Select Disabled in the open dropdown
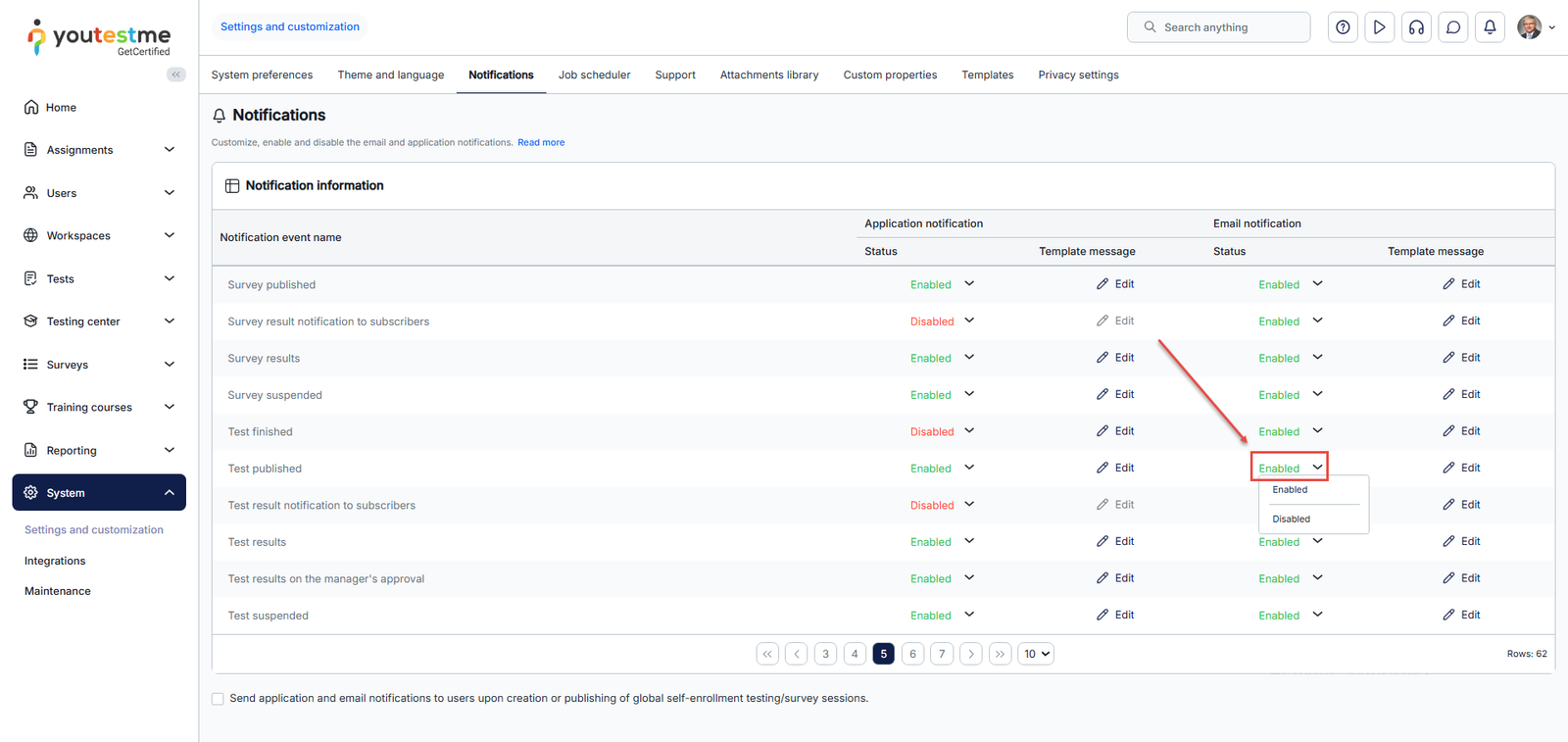1568x742 pixels. [1292, 519]
